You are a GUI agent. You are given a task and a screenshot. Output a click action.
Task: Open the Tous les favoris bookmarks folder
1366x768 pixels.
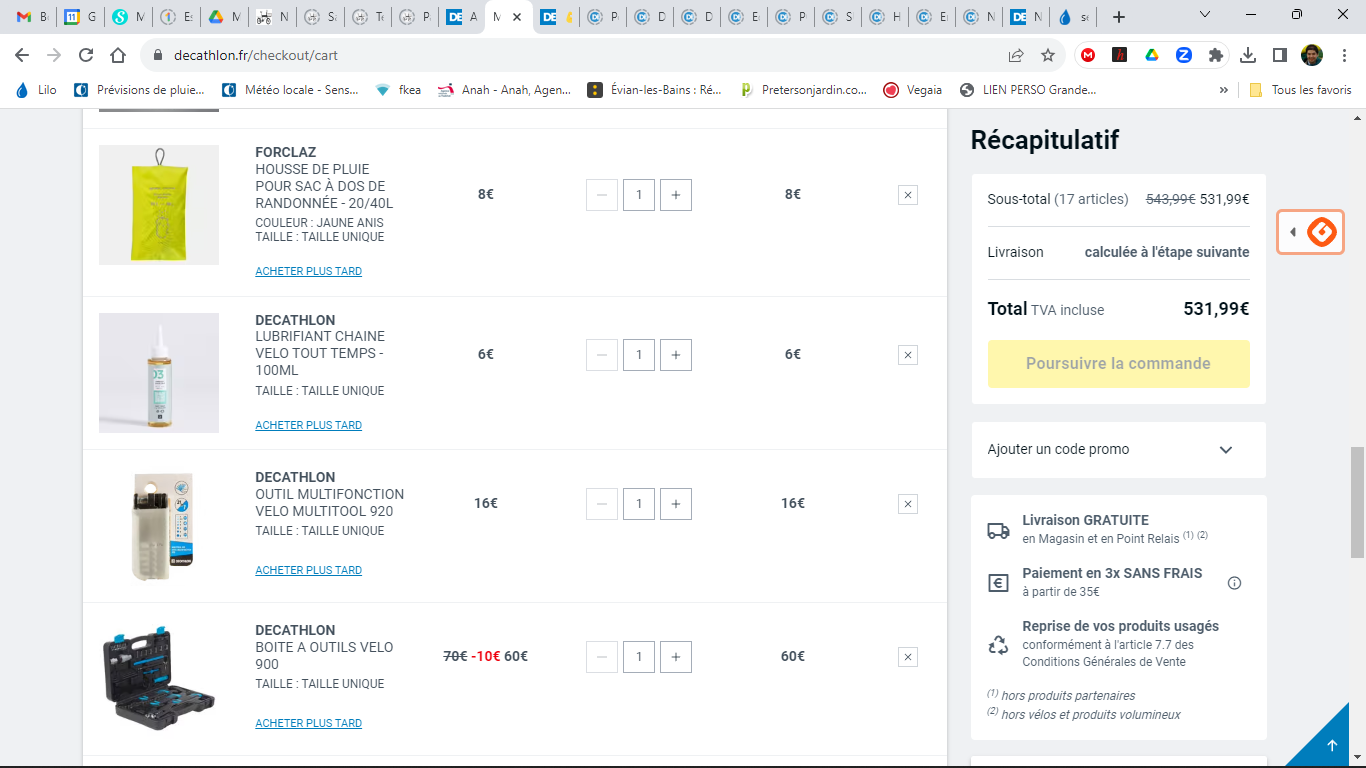[x=1300, y=90]
